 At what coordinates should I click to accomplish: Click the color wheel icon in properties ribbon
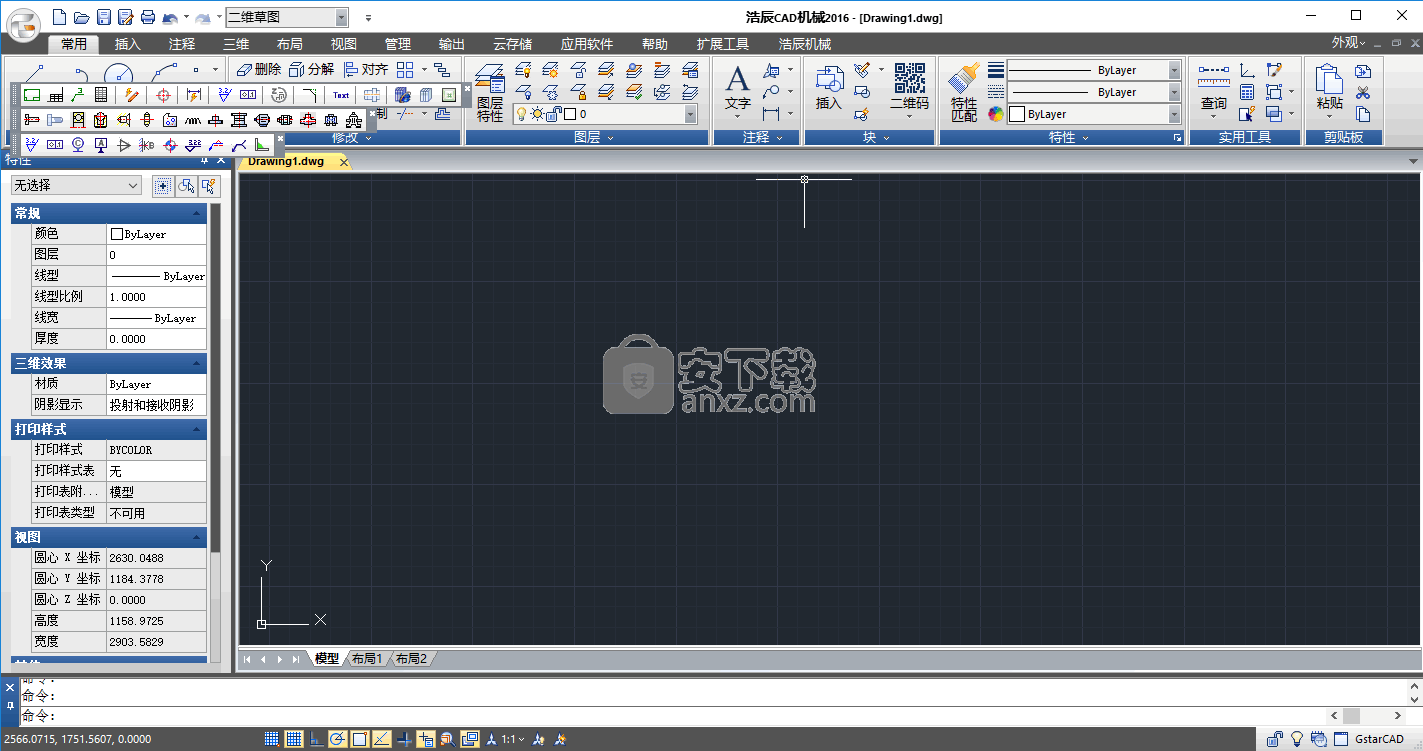(996, 114)
